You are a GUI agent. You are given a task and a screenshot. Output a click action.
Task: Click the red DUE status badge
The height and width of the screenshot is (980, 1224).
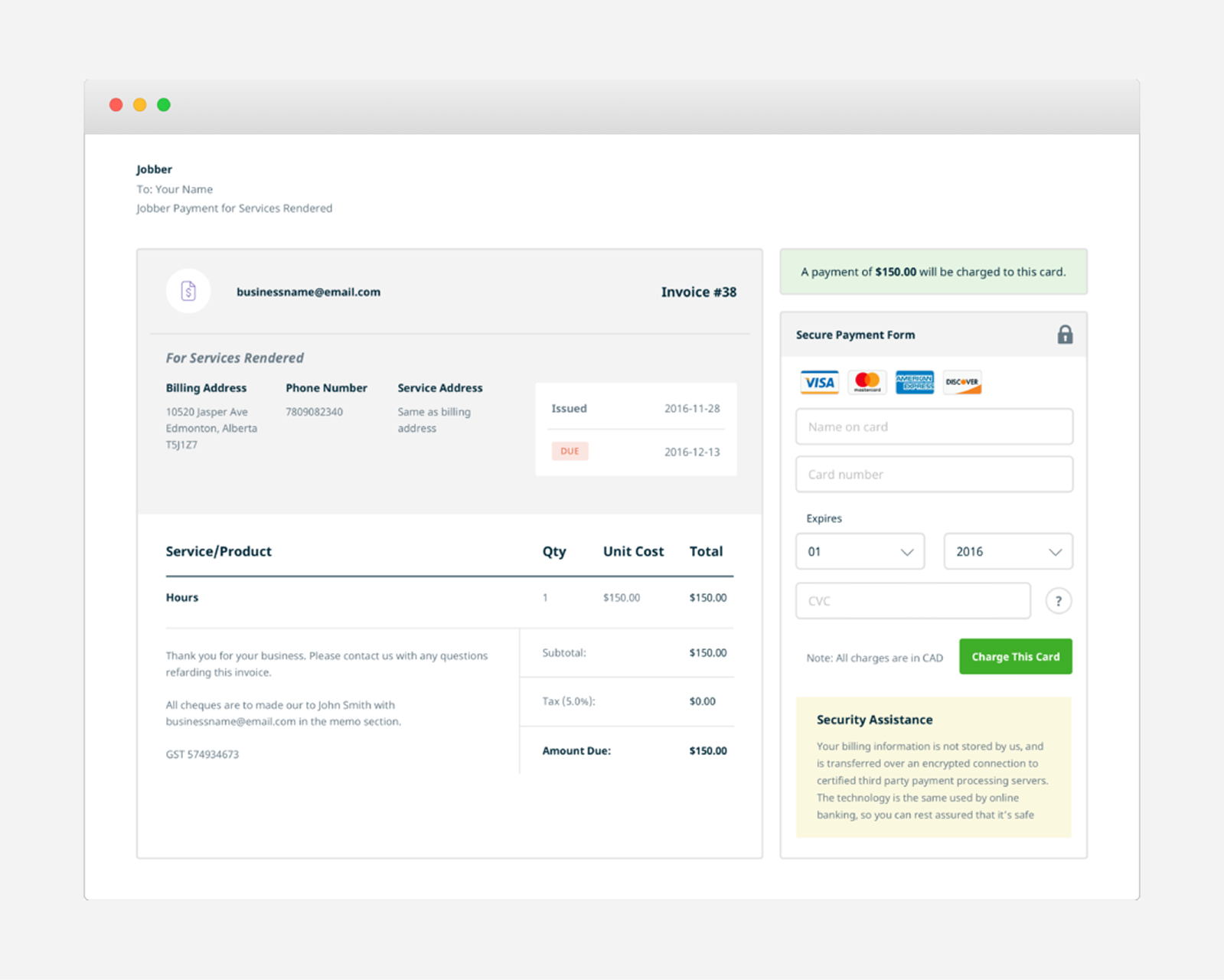tap(570, 451)
